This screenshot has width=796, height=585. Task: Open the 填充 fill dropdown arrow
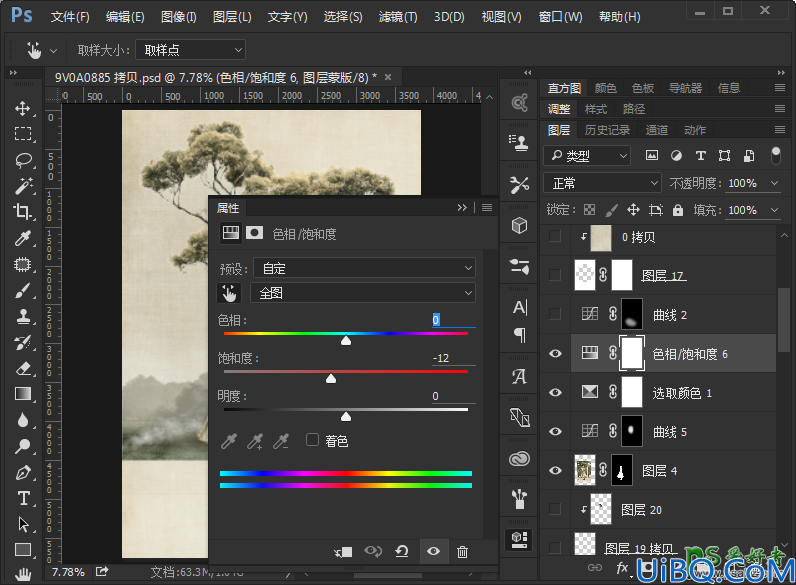tap(775, 210)
